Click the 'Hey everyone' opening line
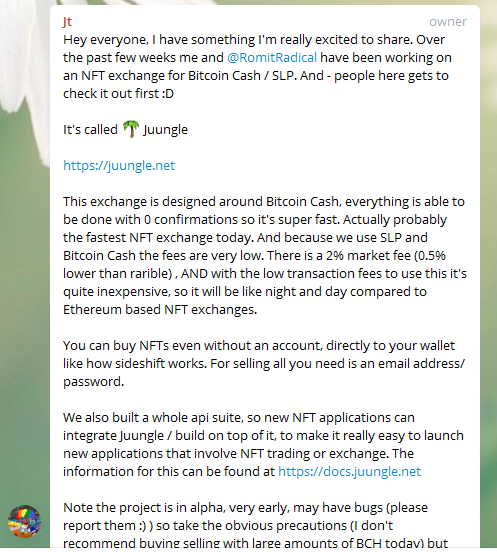Viewport: 497px width, 552px height. [x=254, y=39]
